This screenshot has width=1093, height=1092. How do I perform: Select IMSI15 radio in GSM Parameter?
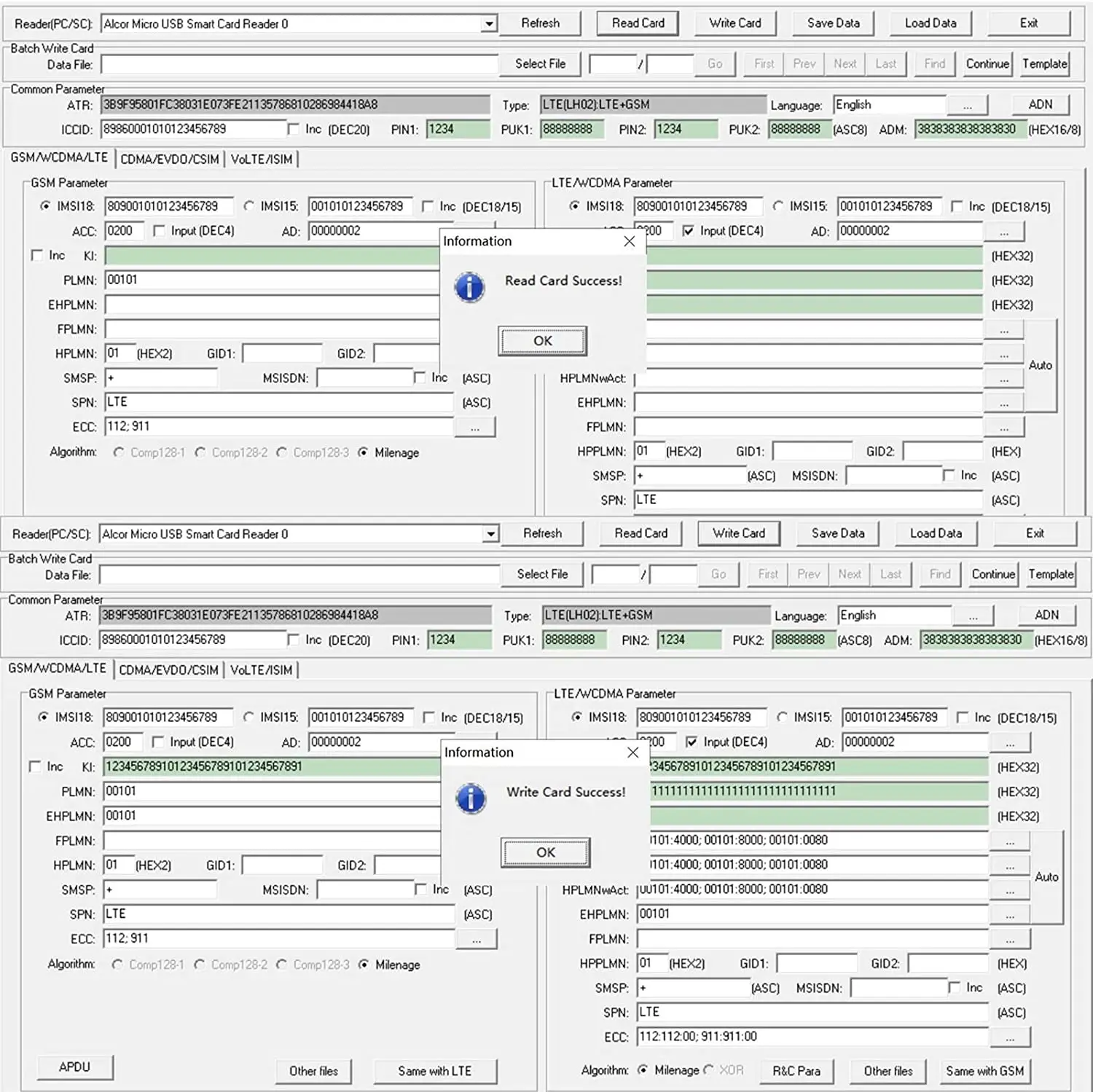pyautogui.click(x=250, y=205)
